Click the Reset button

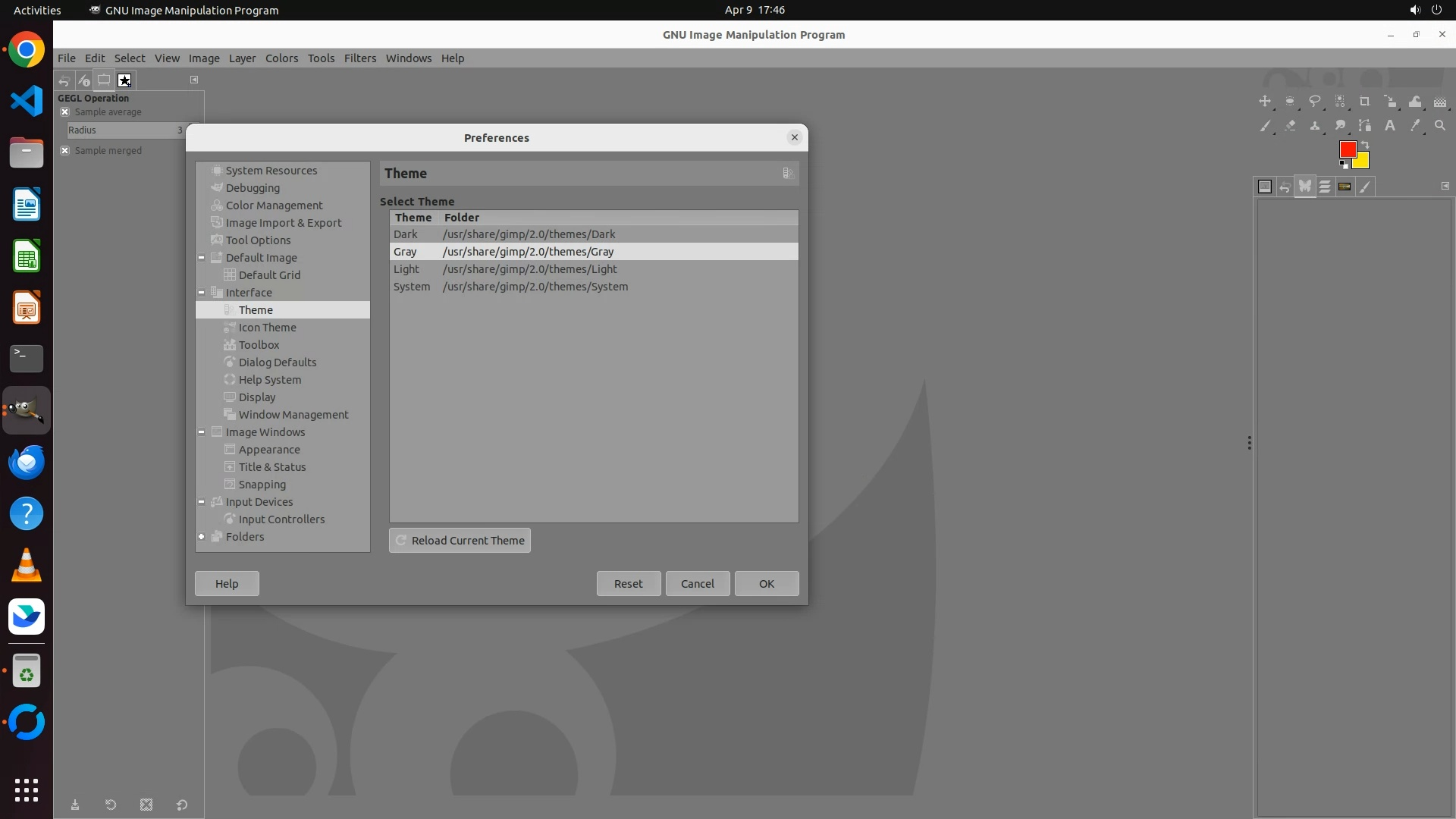coord(628,584)
